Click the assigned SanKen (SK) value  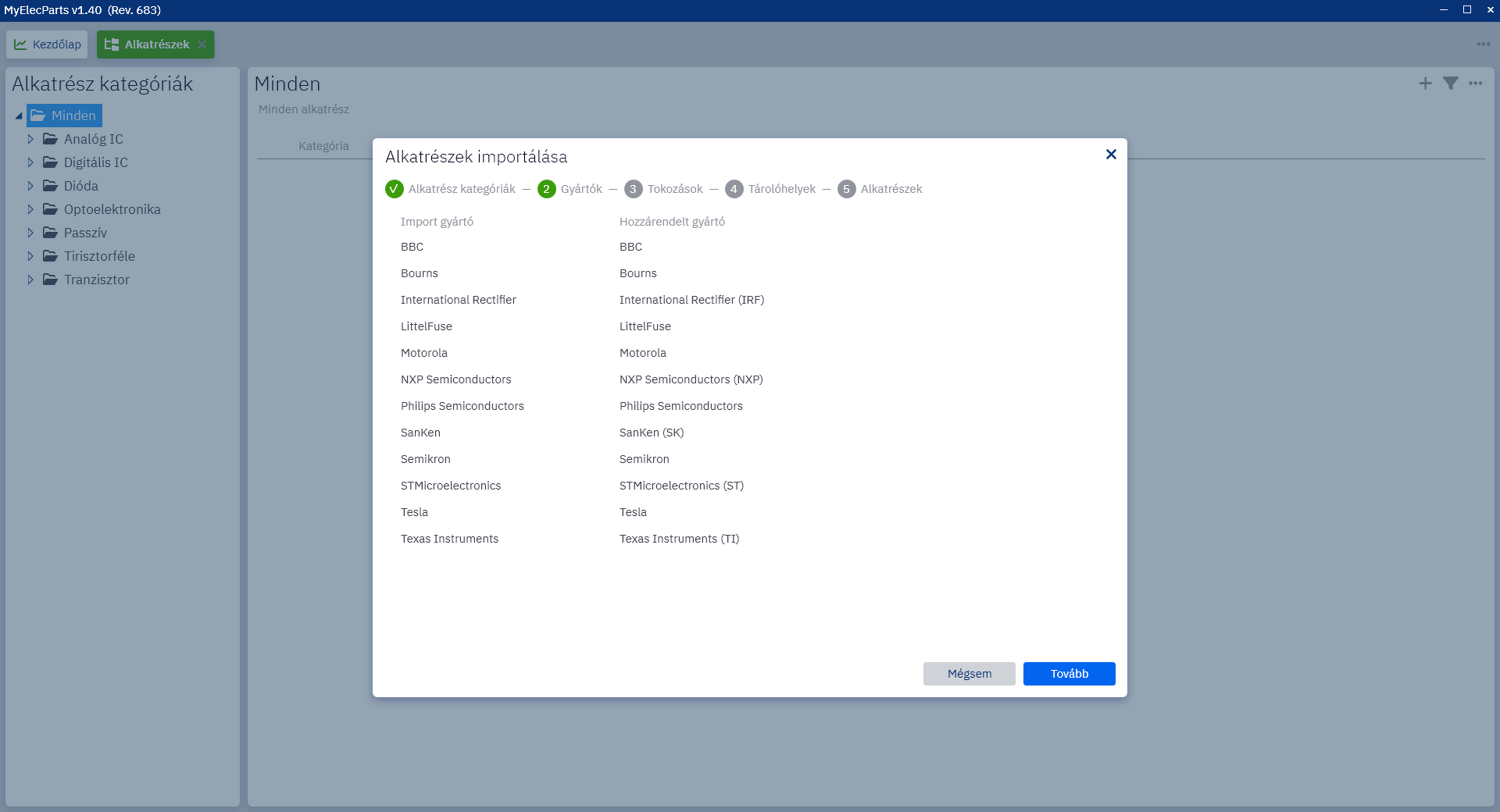652,433
